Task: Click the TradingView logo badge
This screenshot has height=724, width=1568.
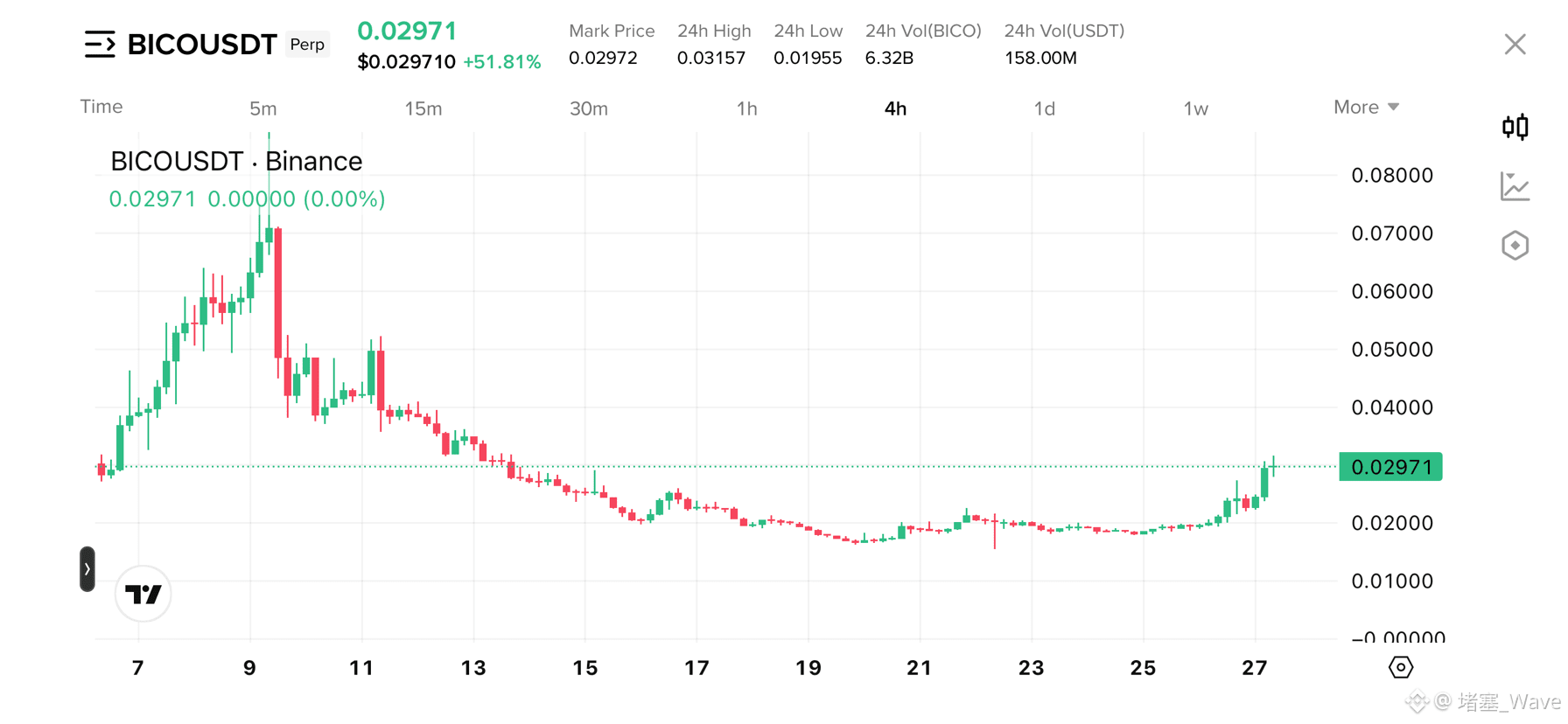Action: click(143, 595)
